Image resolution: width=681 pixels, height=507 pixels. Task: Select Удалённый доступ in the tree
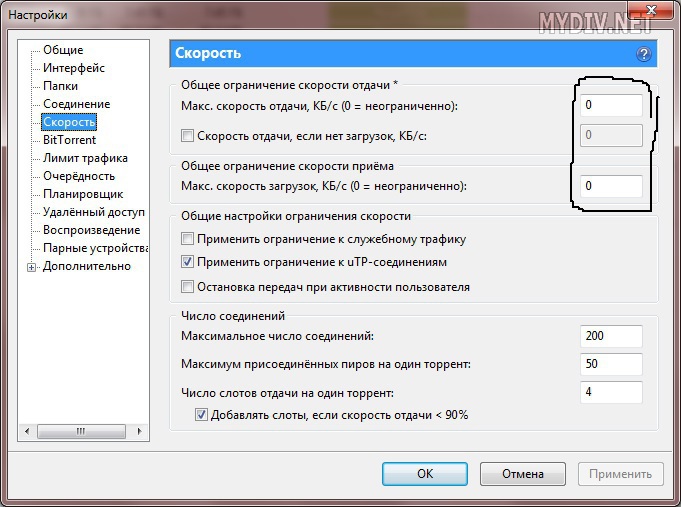[94, 212]
